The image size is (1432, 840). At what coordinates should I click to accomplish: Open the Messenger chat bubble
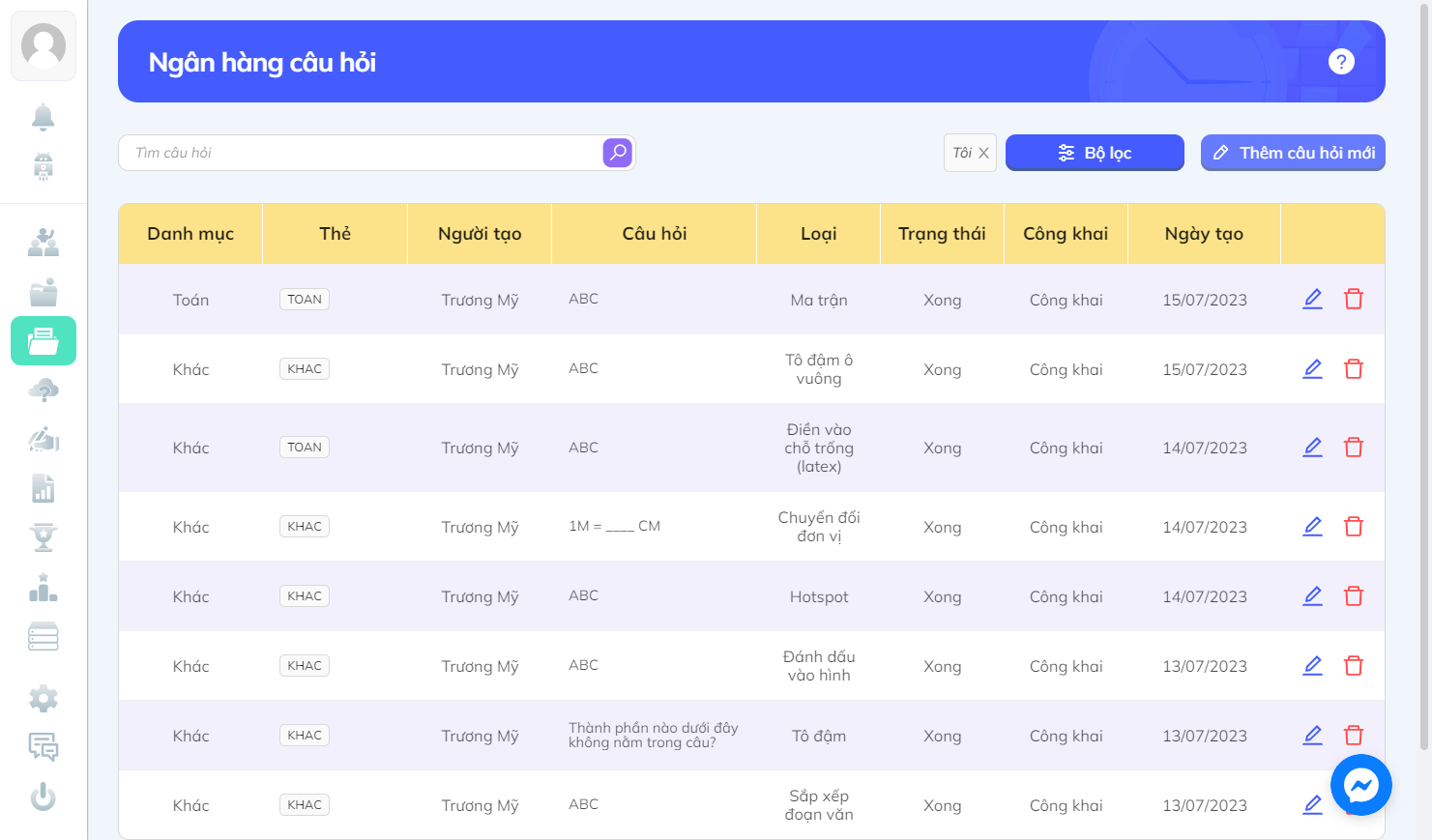click(x=1361, y=785)
